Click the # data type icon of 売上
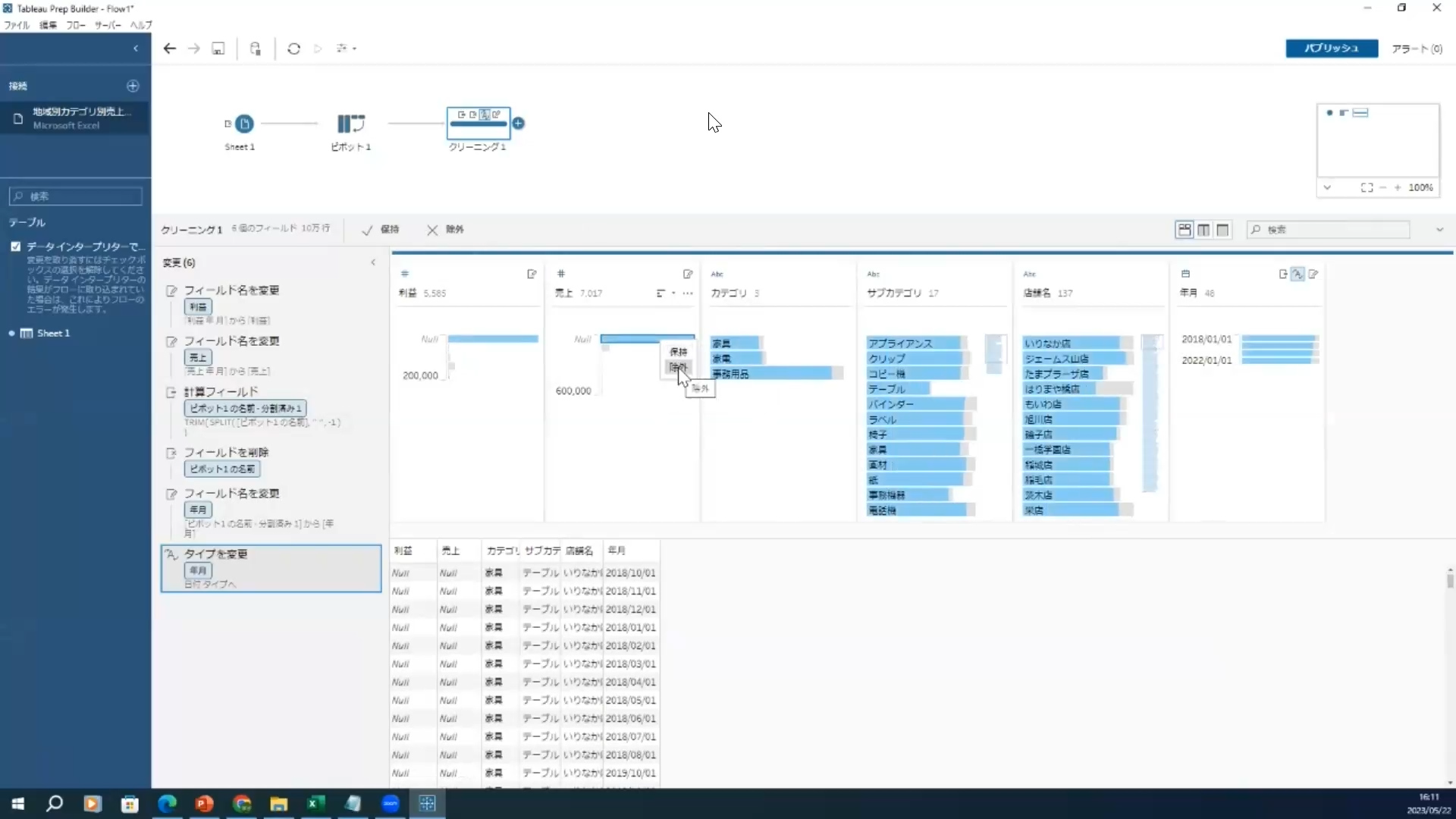 (x=561, y=274)
